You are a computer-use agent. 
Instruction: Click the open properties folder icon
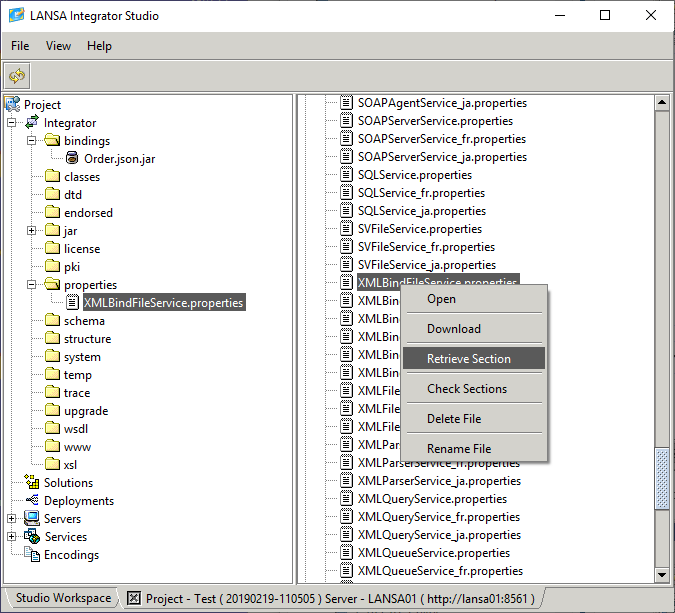53,284
